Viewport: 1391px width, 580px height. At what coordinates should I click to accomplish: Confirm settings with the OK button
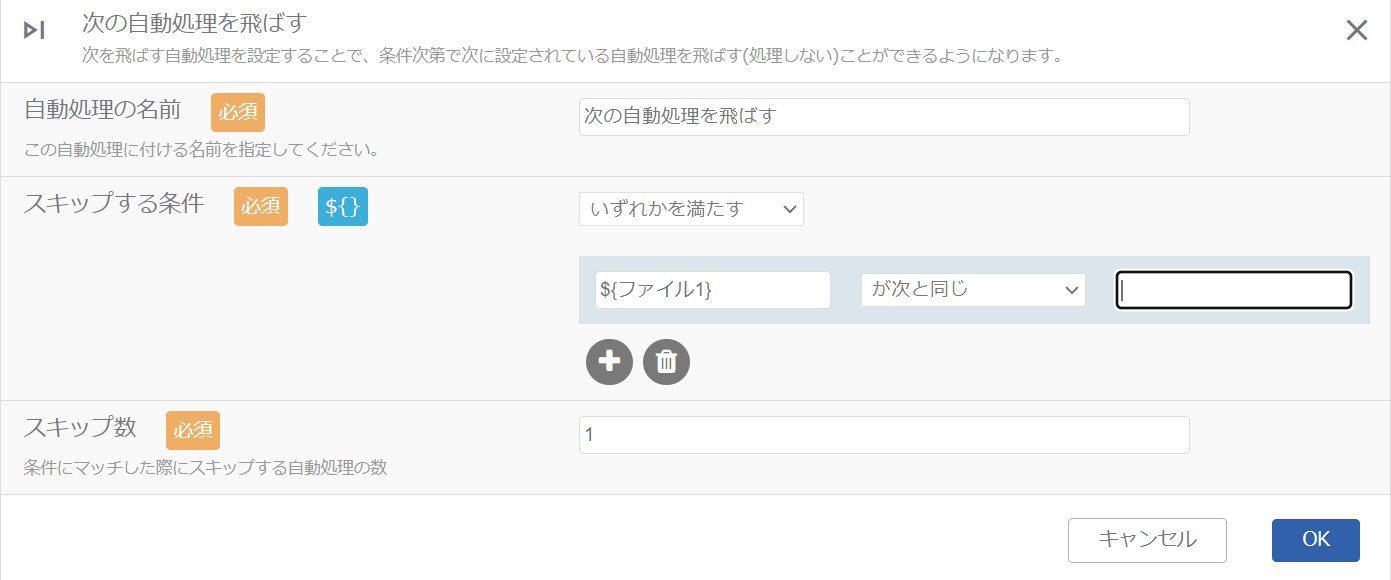pyautogui.click(x=1315, y=539)
